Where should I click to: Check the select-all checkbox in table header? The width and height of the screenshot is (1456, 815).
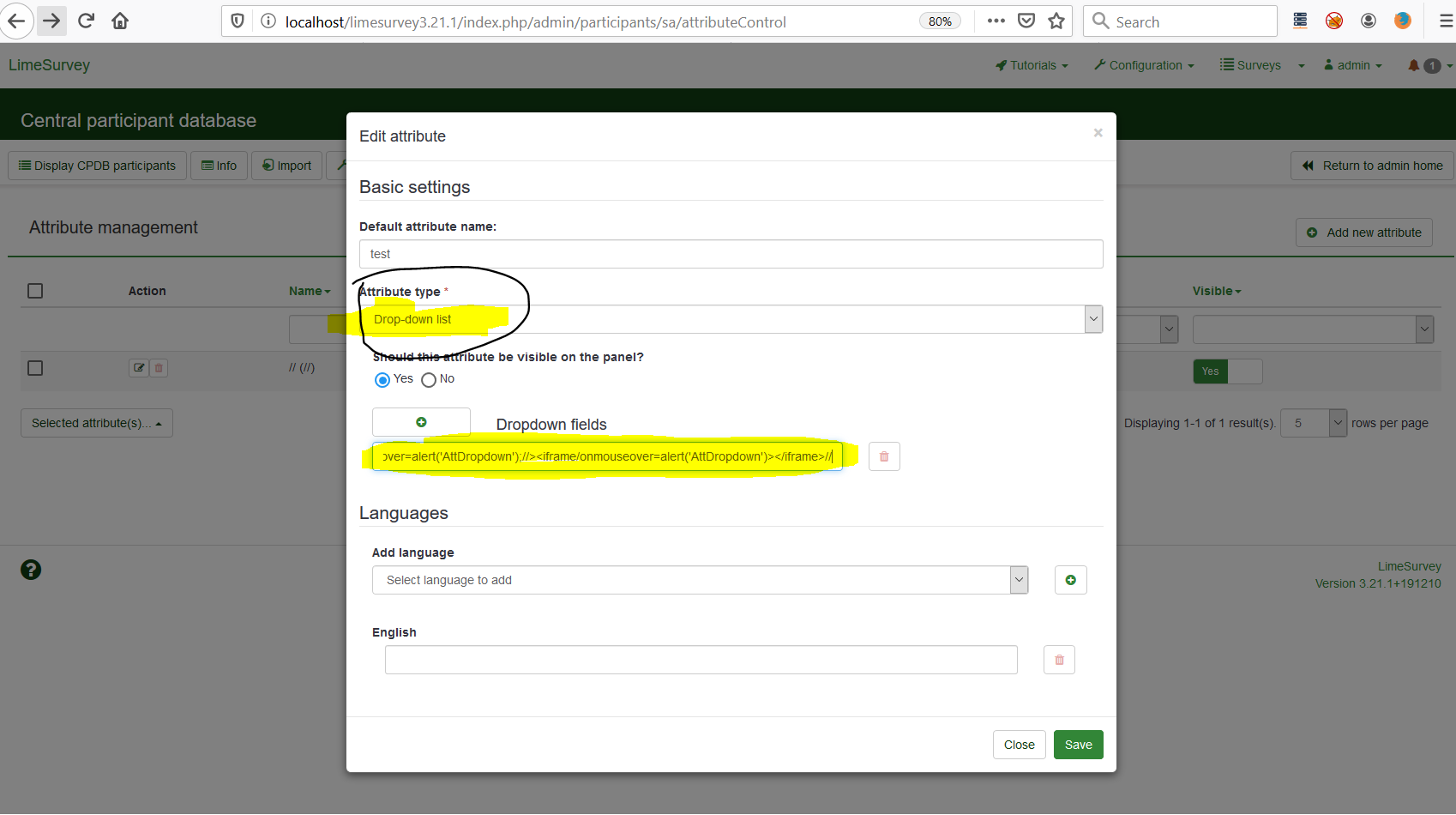(x=35, y=291)
